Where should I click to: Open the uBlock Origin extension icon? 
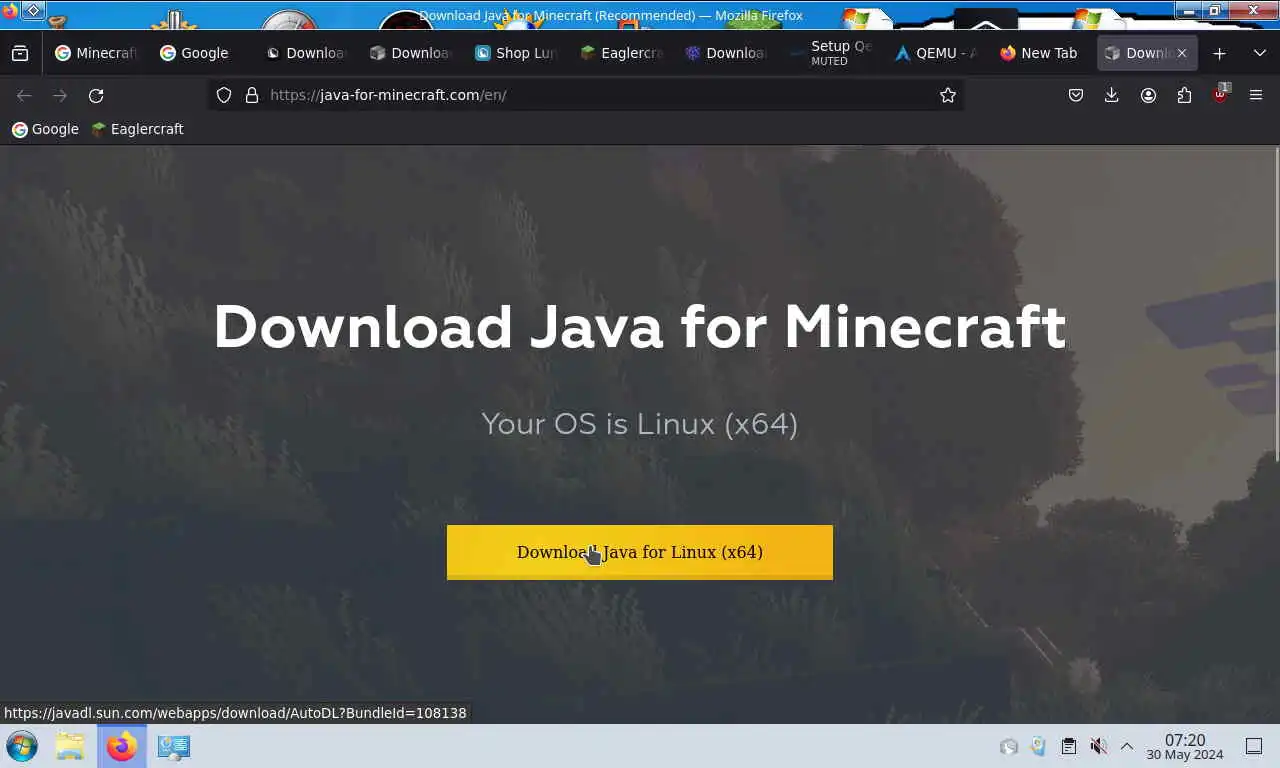click(x=1220, y=95)
